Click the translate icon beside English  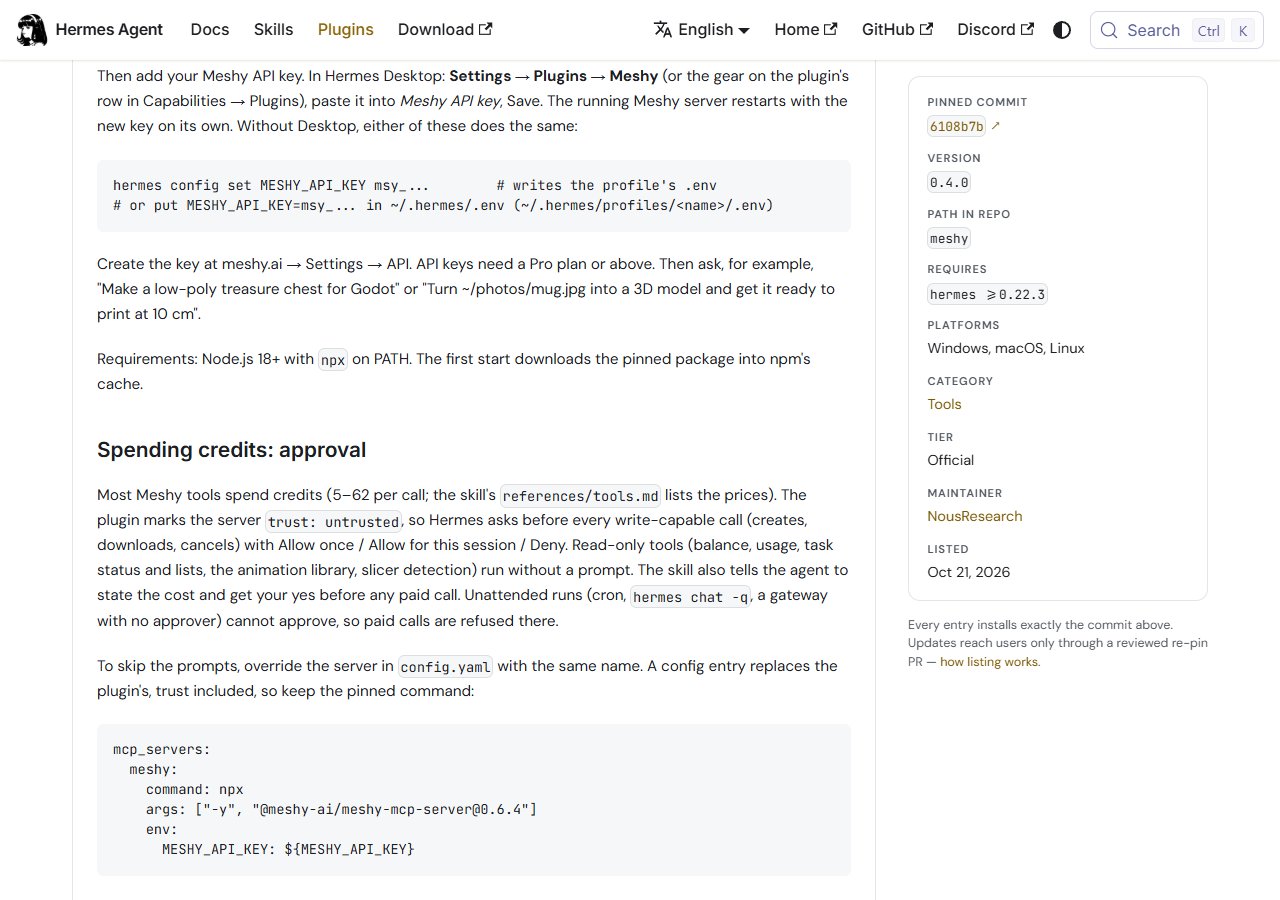pos(663,30)
